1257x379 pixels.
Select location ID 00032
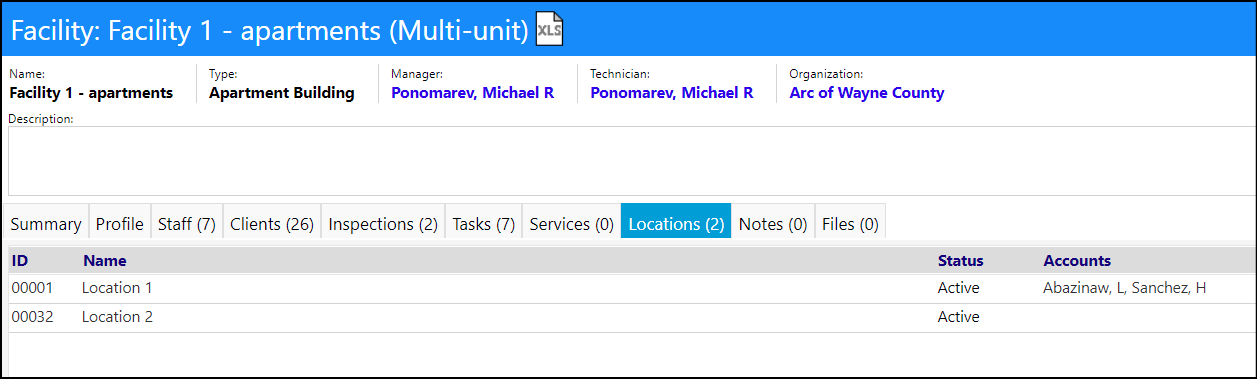point(32,317)
